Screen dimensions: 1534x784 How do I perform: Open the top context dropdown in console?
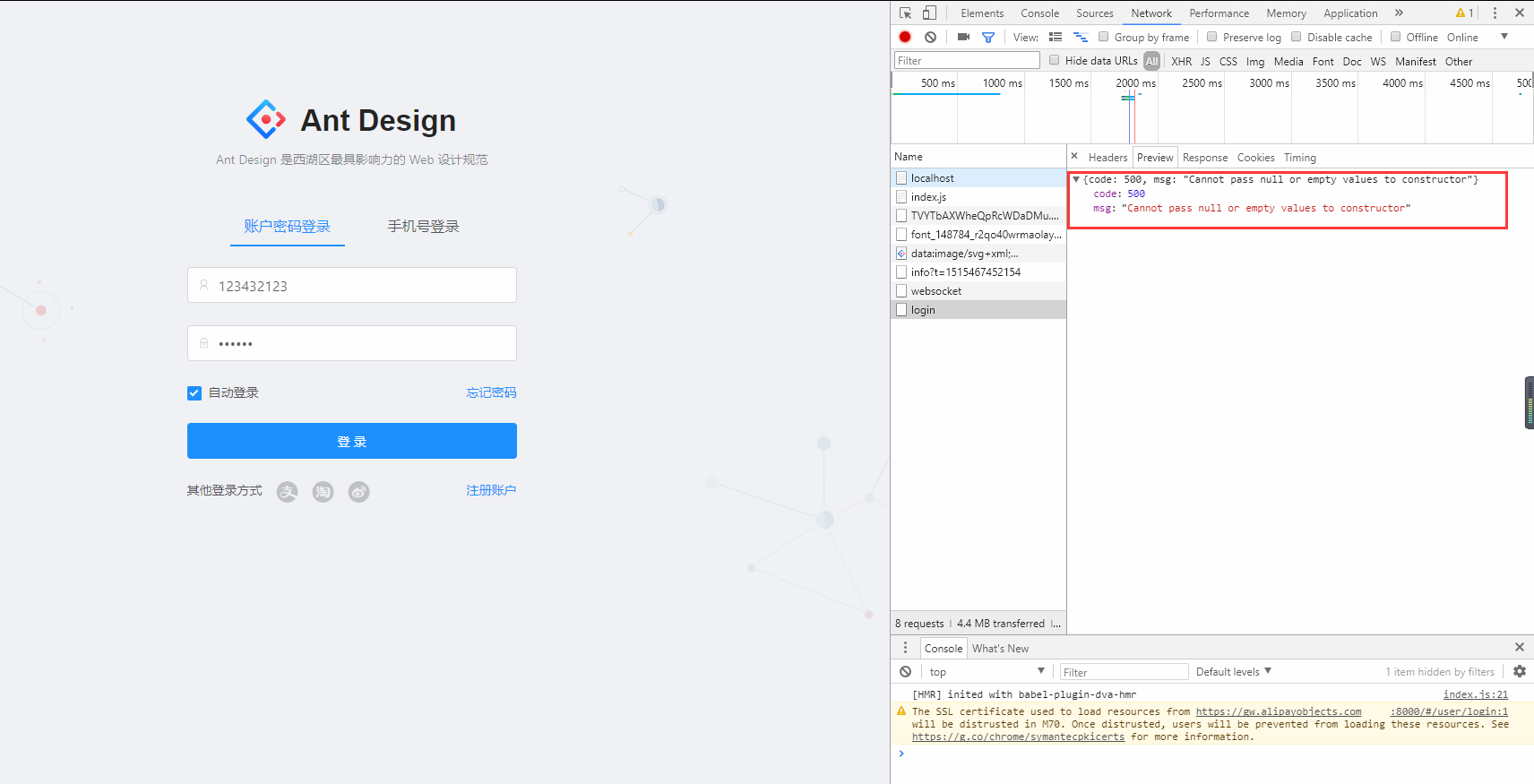[x=986, y=671]
